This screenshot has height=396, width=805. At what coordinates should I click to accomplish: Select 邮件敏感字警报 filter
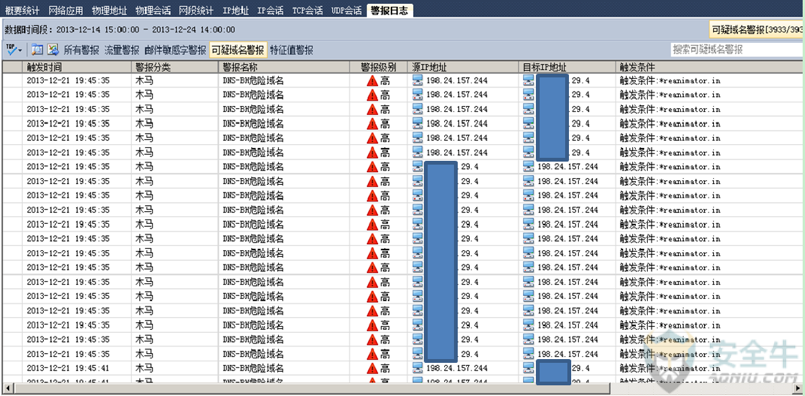[x=175, y=50]
